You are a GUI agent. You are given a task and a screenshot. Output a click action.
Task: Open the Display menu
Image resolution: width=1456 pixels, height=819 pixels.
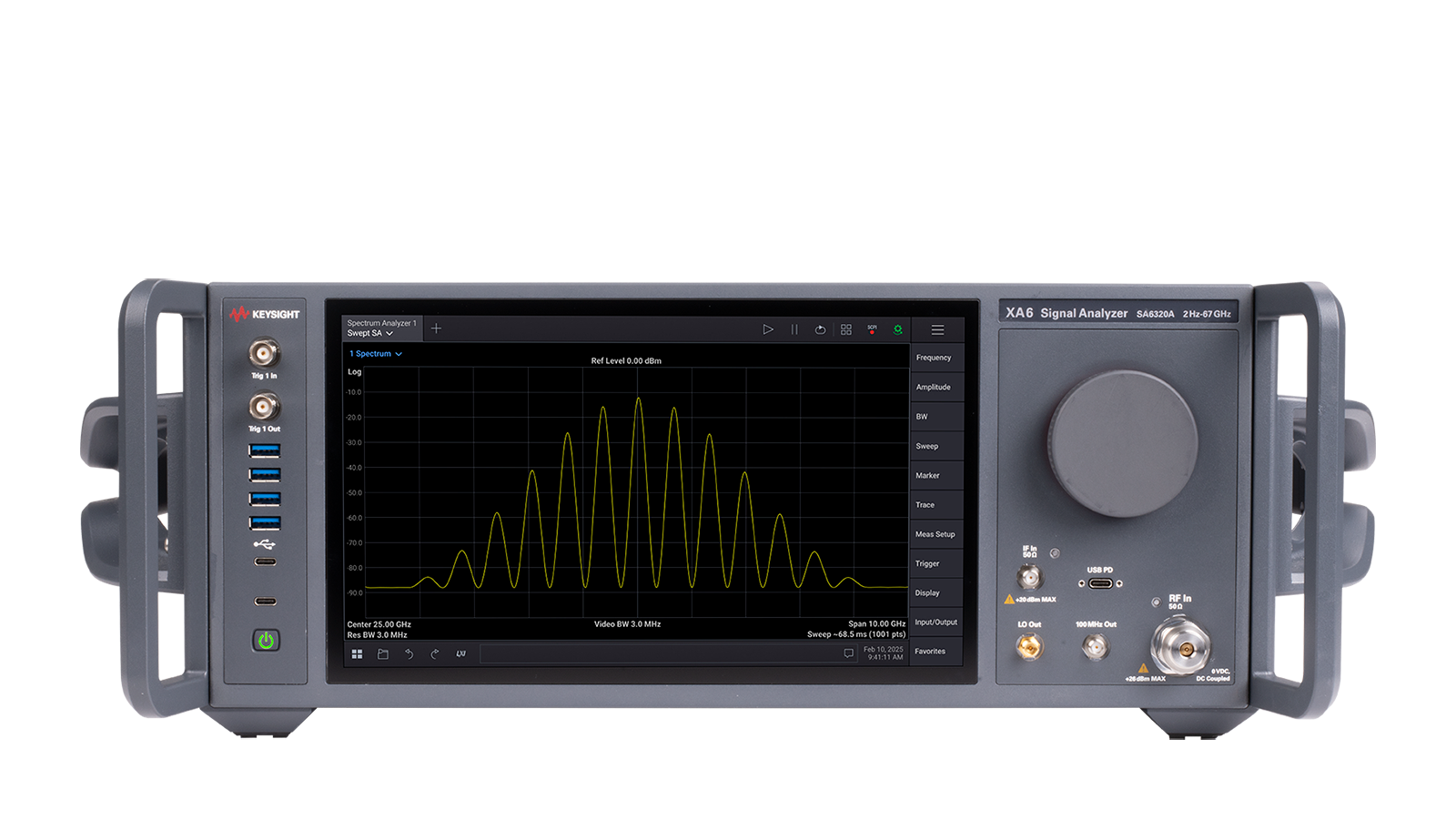pos(936,593)
